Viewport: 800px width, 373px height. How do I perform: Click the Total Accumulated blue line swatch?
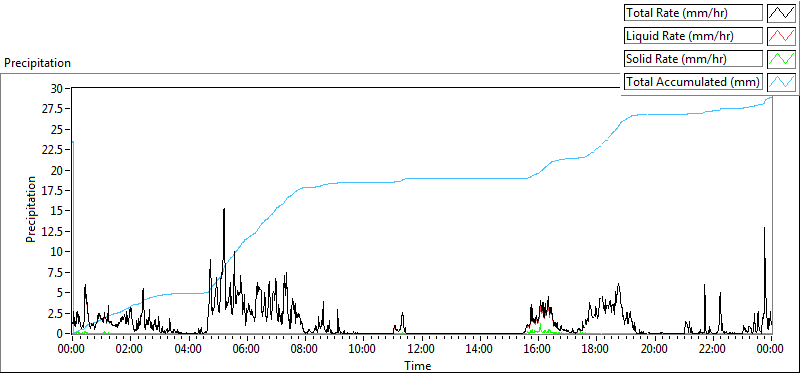pyautogui.click(x=781, y=81)
